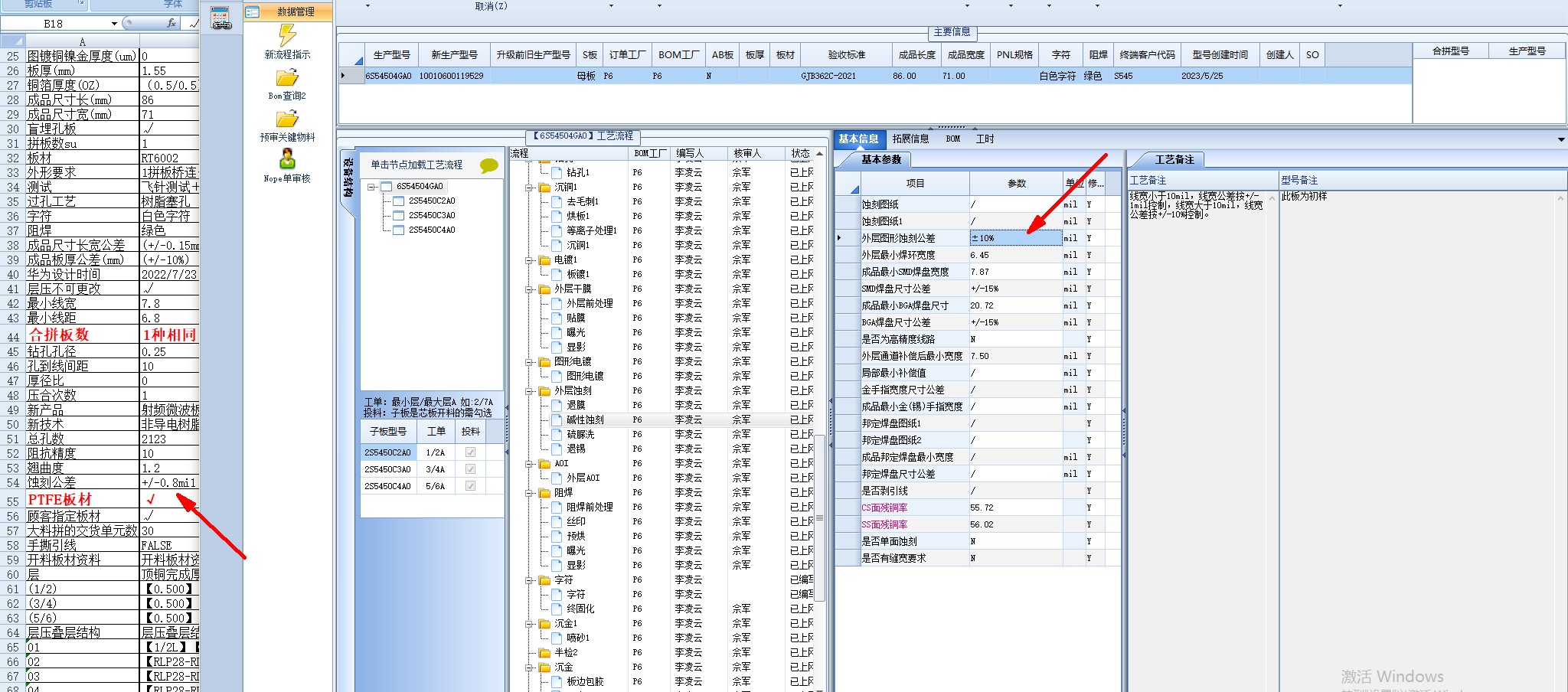
Task: Click the AOI folder icon
Action: pos(544,464)
